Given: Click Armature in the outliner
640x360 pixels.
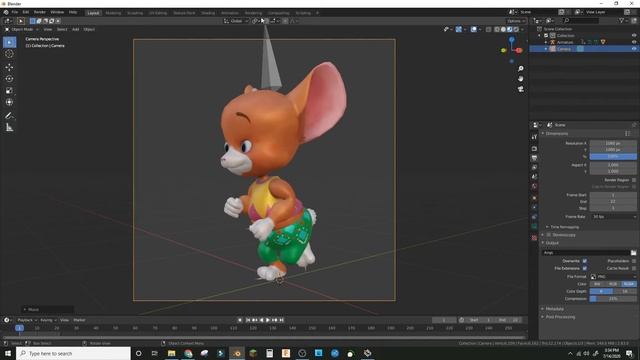Looking at the screenshot, I should click(565, 42).
